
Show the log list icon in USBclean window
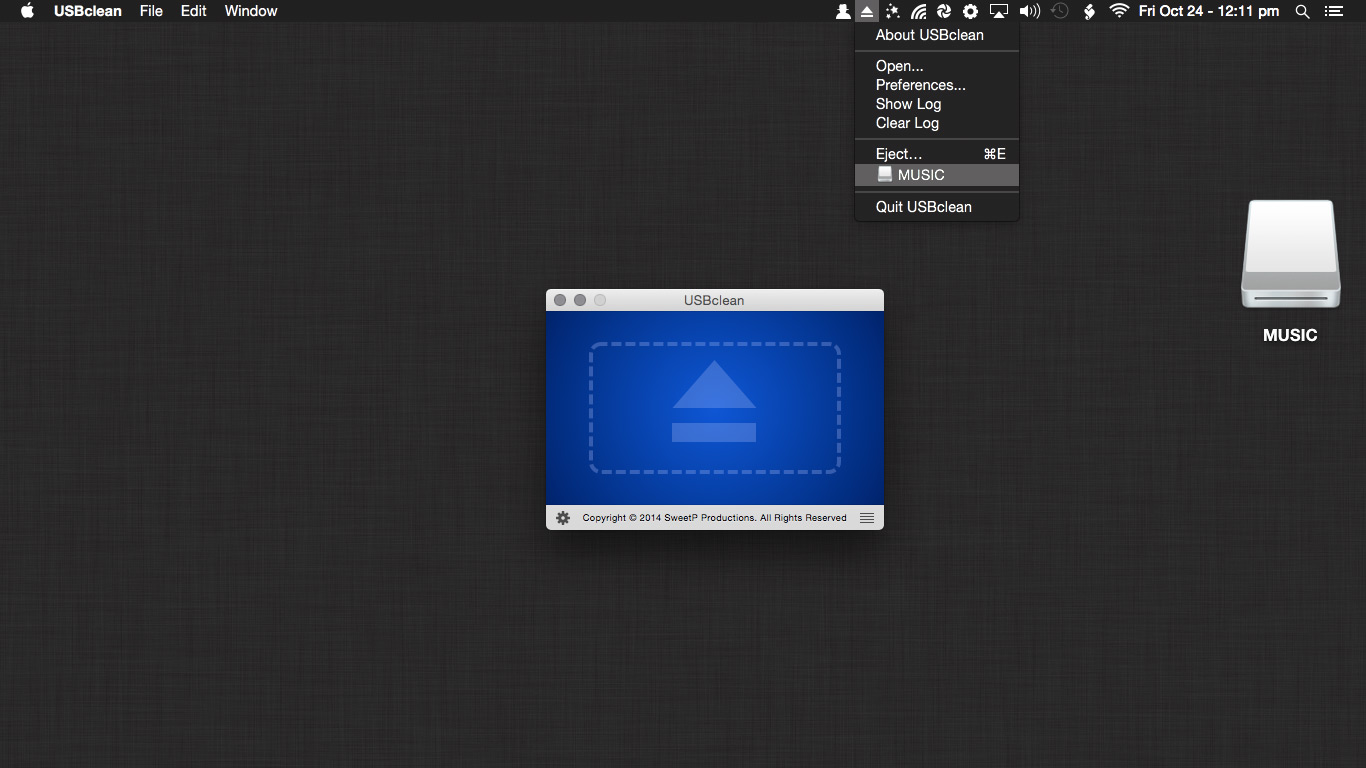(x=867, y=518)
